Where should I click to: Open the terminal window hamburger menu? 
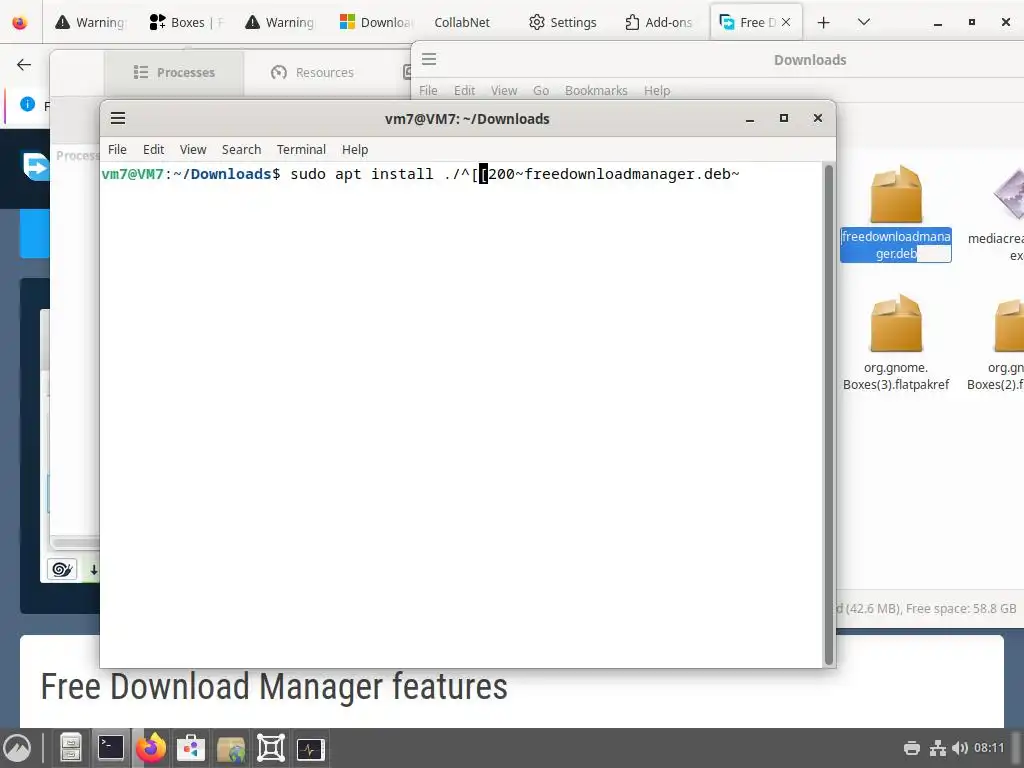pos(118,118)
